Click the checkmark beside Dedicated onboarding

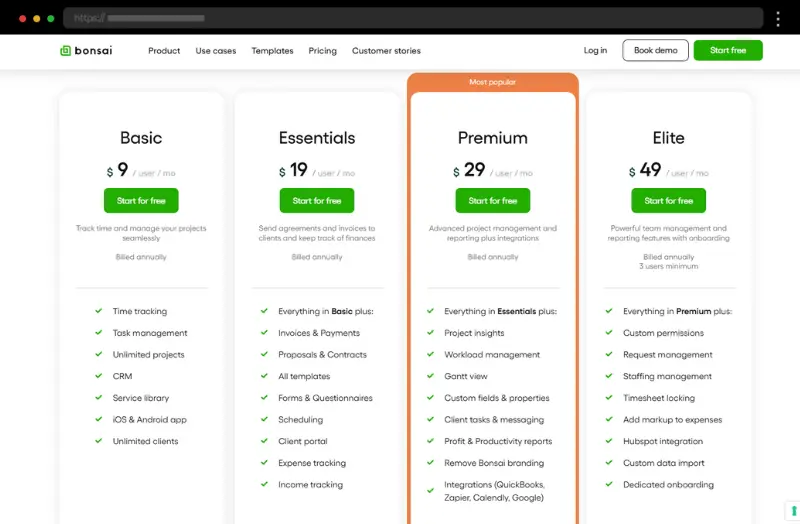(x=609, y=484)
